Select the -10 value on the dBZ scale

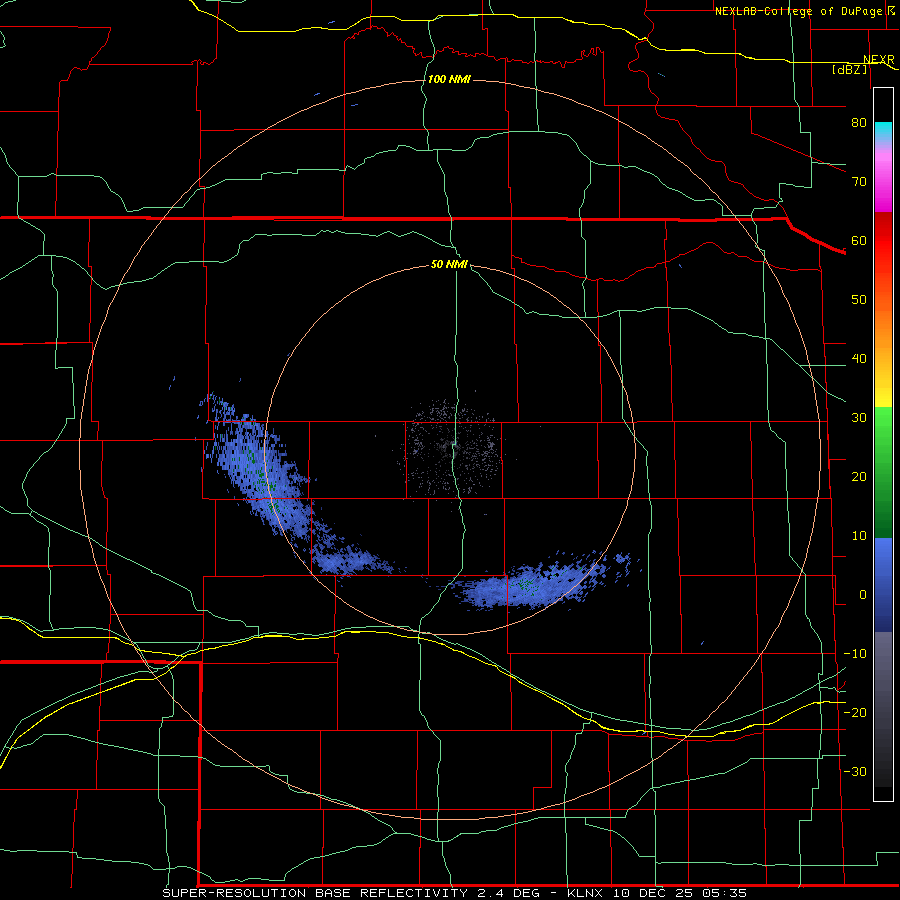pos(855,654)
